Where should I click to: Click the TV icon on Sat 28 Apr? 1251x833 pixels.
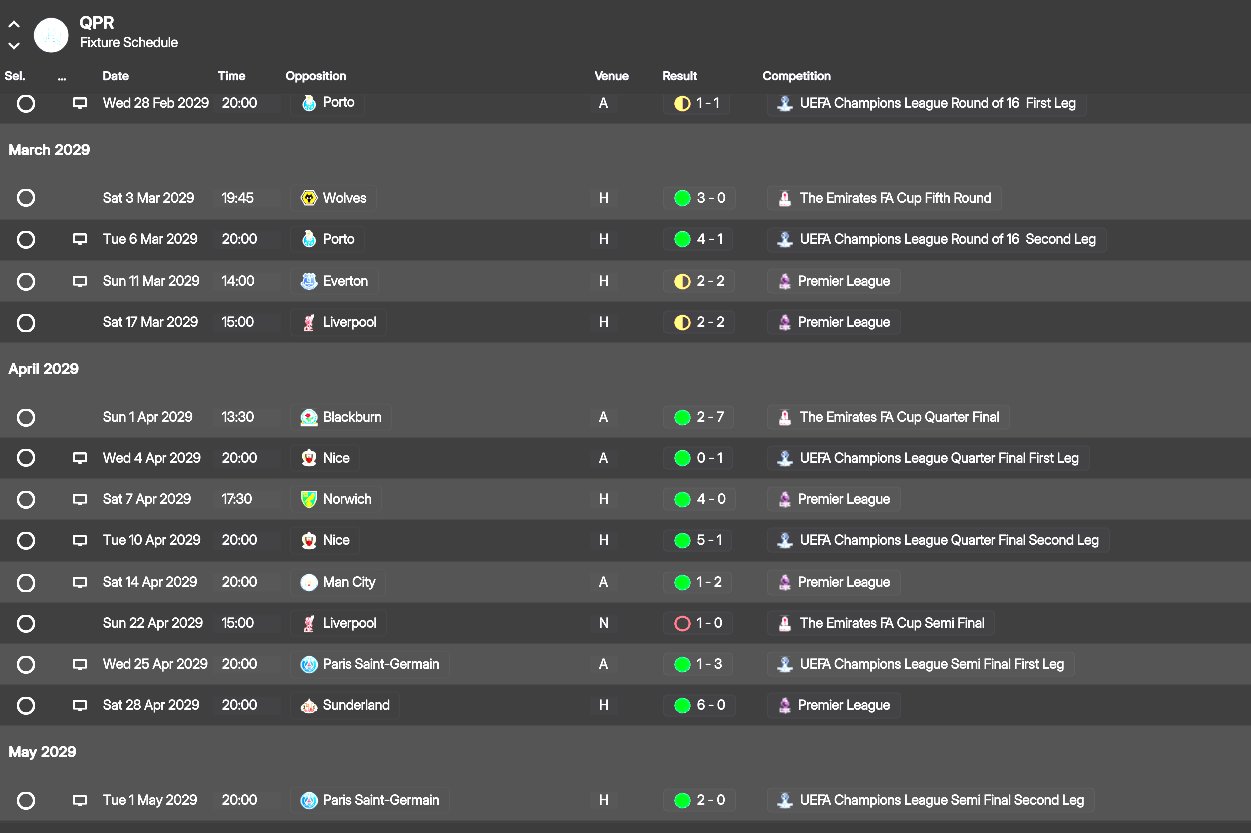80,705
